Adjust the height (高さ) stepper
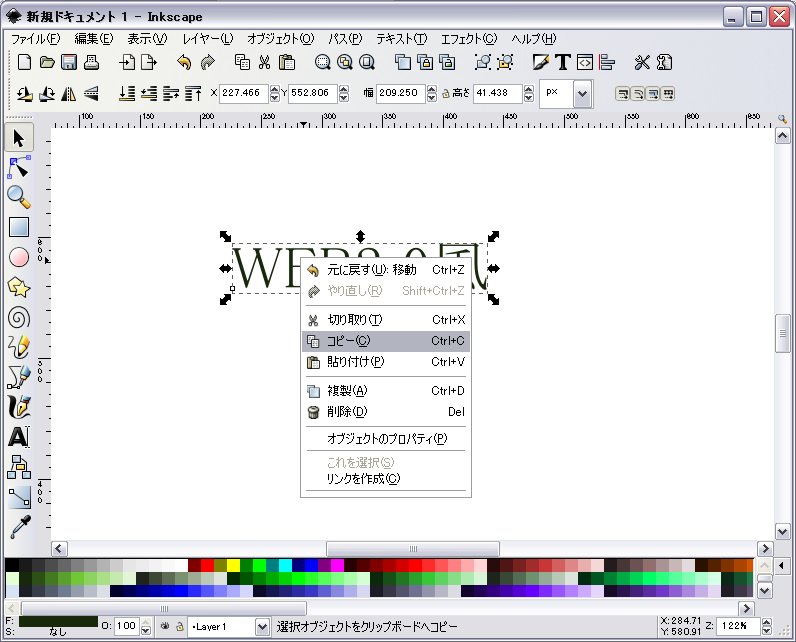Screen dimensions: 796x642 pyautogui.click(x=528, y=93)
